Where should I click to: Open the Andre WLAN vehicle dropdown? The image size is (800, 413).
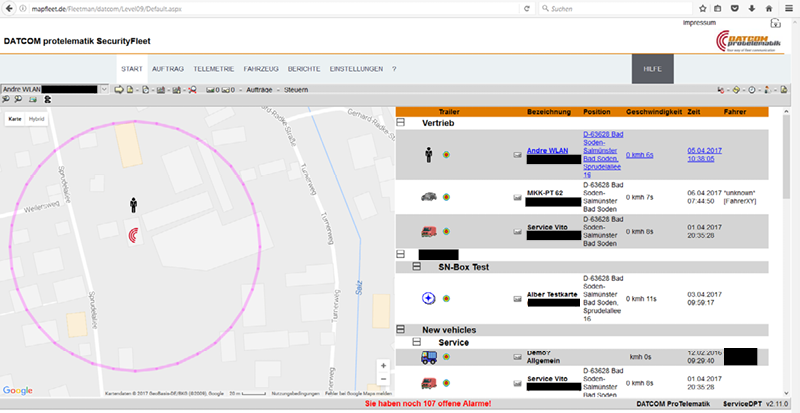pyautogui.click(x=104, y=90)
